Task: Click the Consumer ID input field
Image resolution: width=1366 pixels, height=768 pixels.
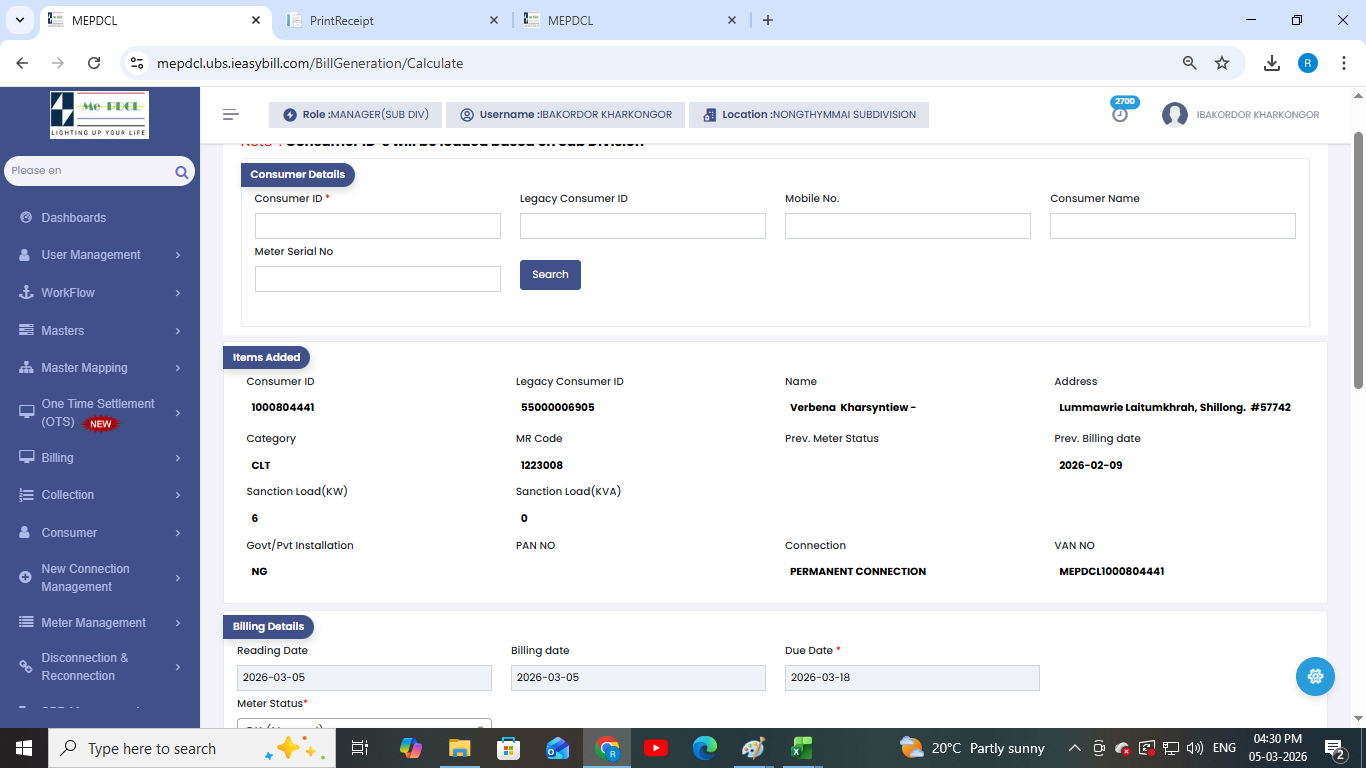Action: pyautogui.click(x=377, y=226)
